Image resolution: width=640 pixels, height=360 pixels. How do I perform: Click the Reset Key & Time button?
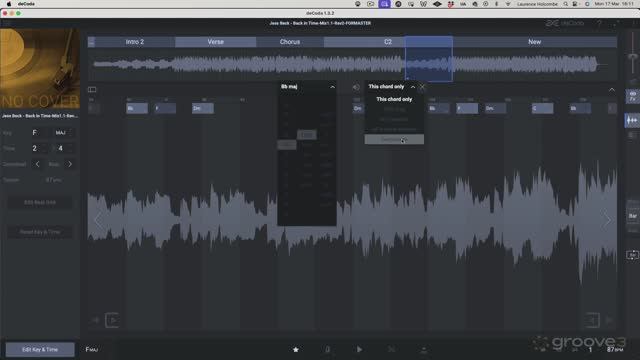40,232
